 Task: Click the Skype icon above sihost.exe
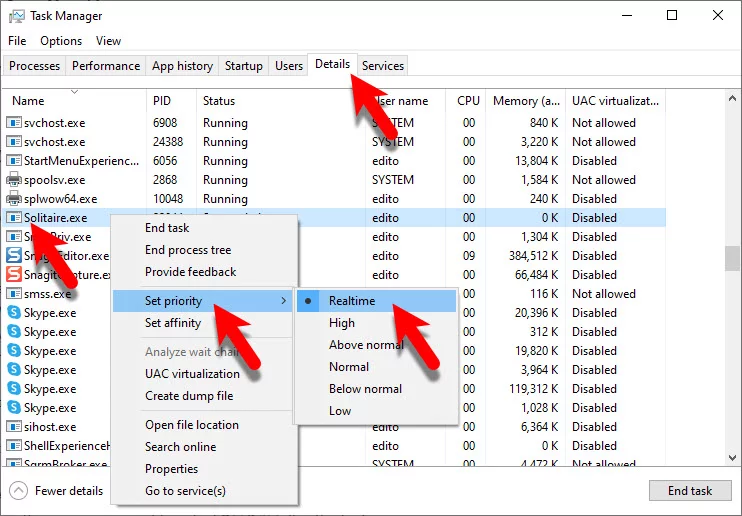pyautogui.click(x=14, y=407)
